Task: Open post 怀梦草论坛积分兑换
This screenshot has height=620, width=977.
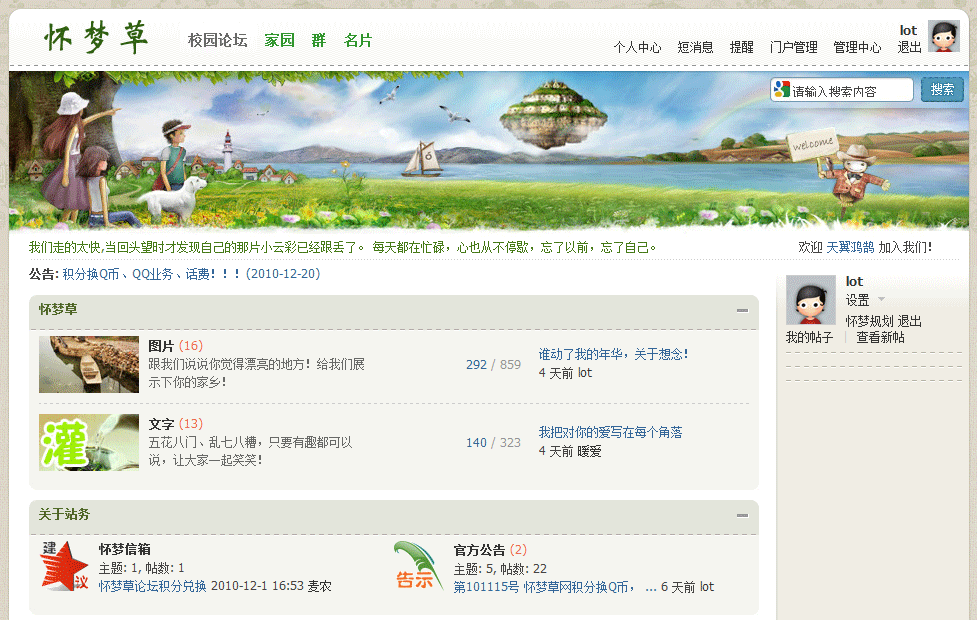Action: 152,586
